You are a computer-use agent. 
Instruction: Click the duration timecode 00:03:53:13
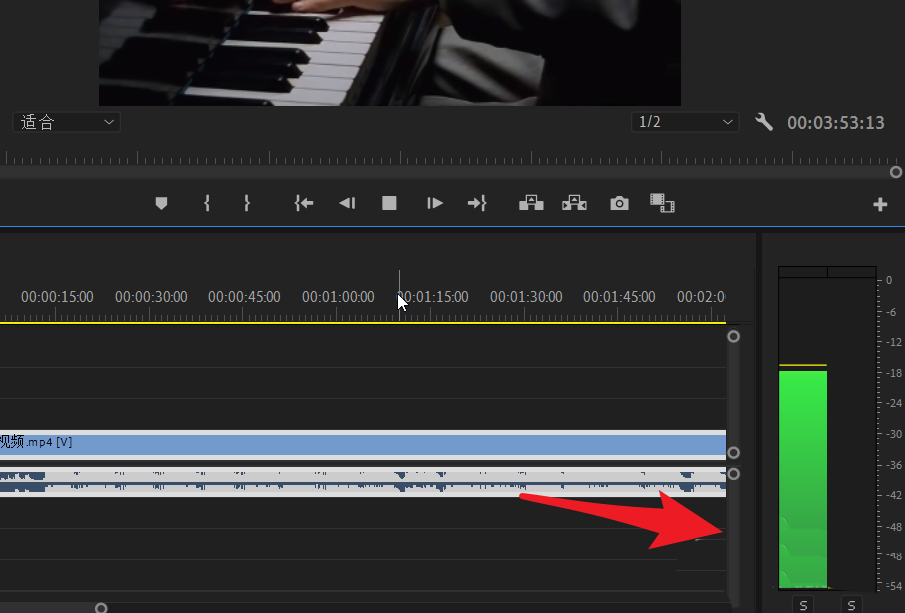pyautogui.click(x=836, y=123)
